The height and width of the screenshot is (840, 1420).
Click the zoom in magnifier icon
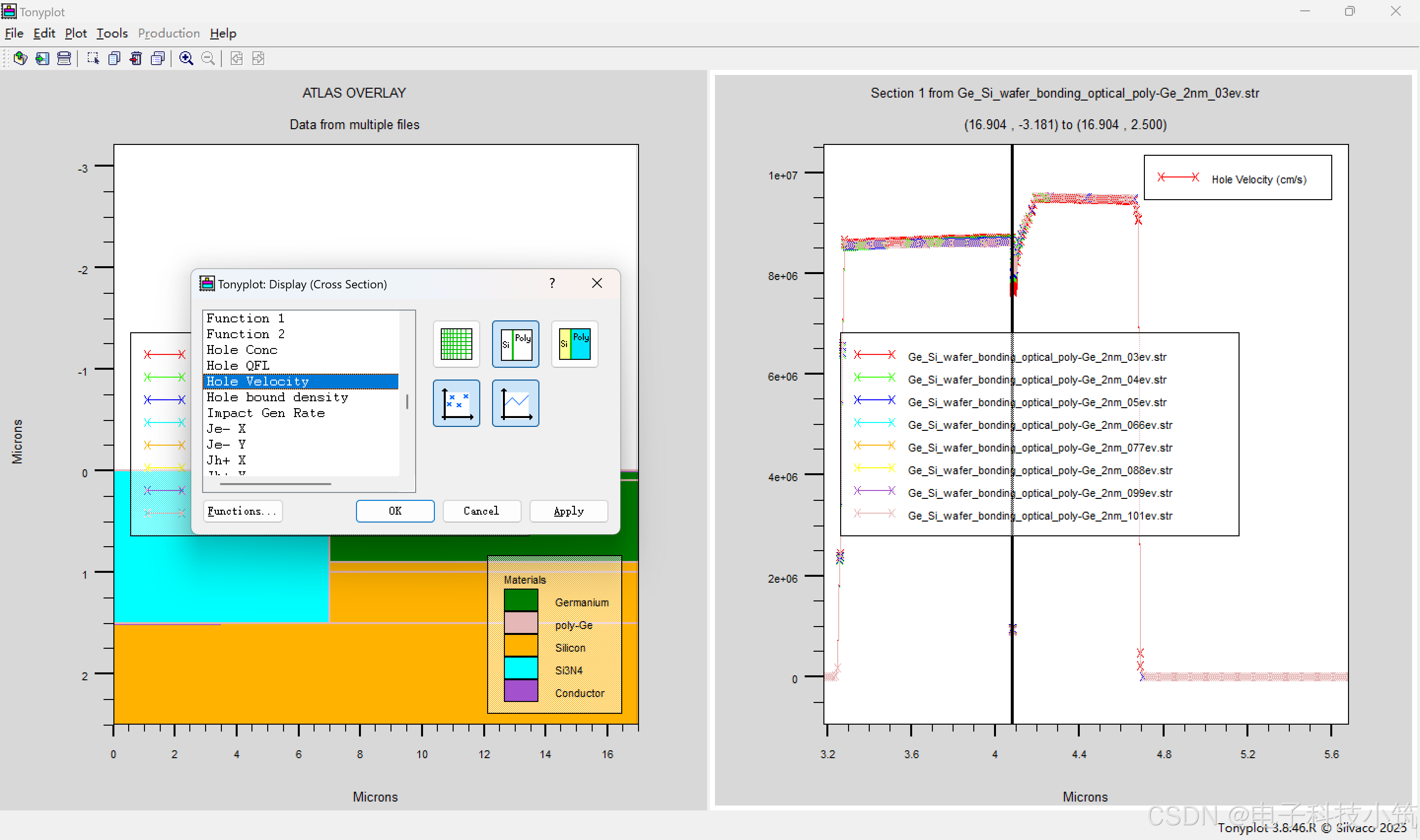[186, 58]
